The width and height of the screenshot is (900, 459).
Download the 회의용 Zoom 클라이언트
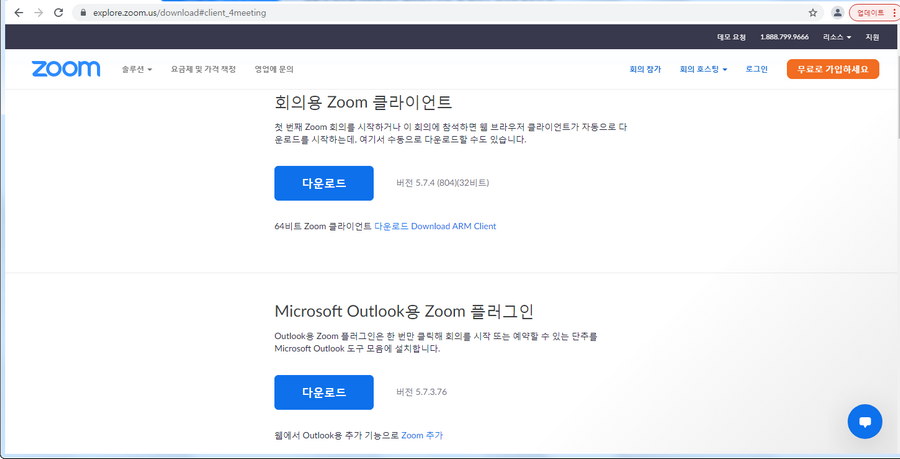pyautogui.click(x=324, y=183)
